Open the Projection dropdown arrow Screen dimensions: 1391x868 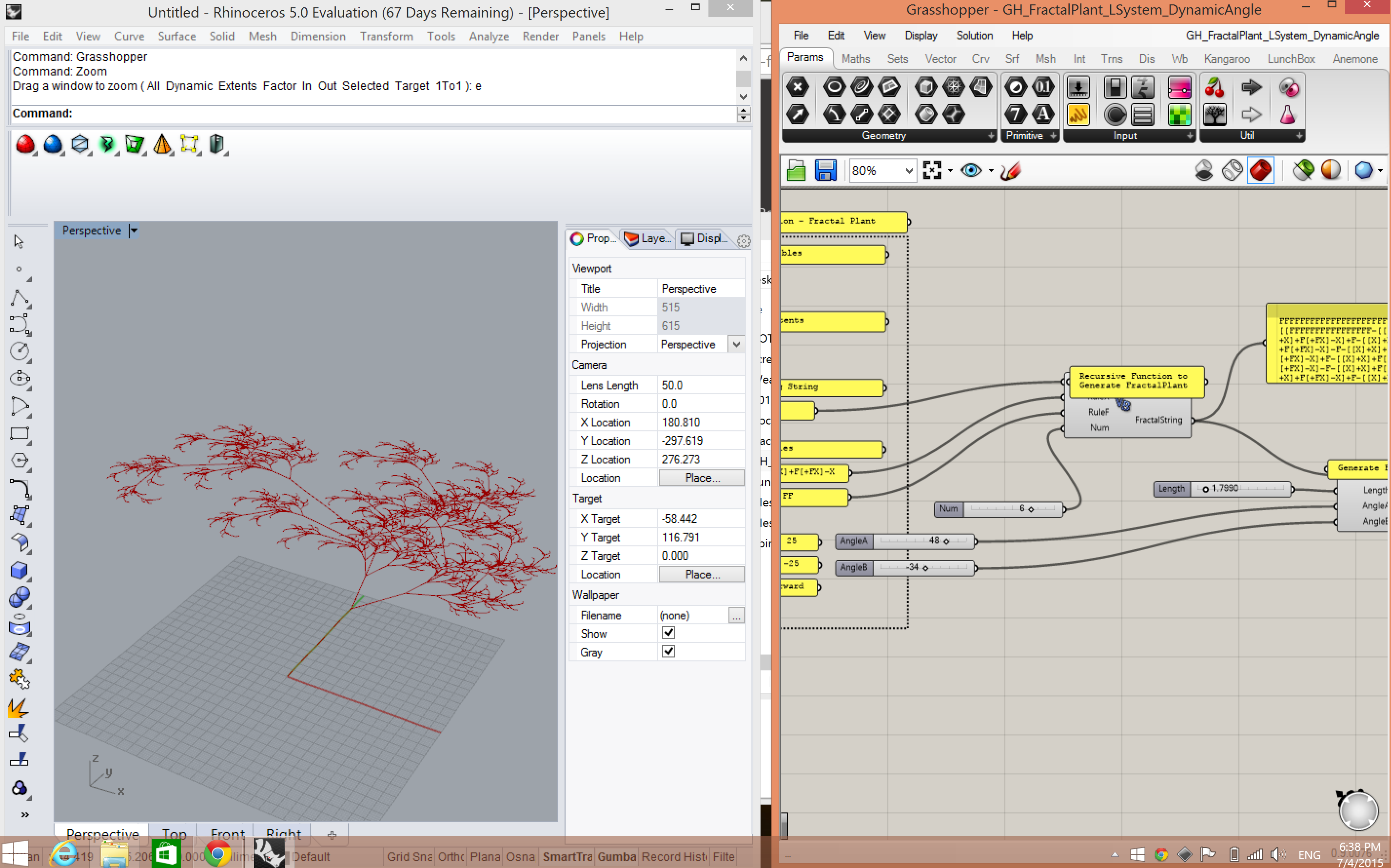click(x=736, y=345)
